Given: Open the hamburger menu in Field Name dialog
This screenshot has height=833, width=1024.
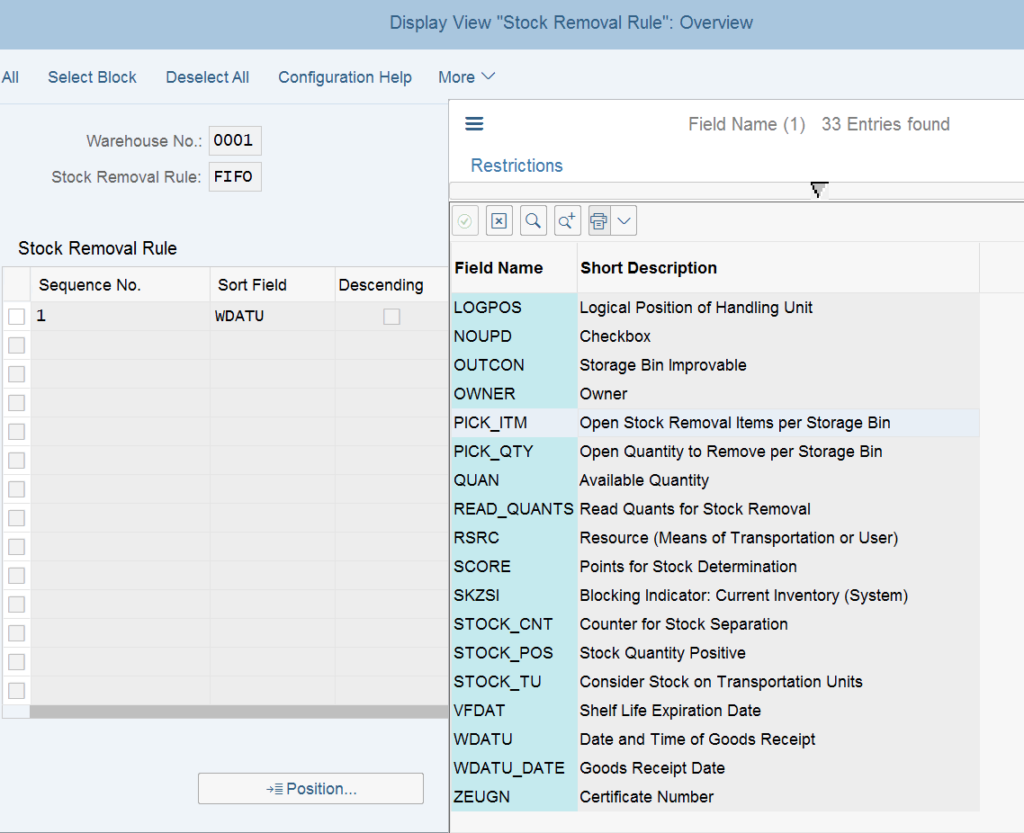Looking at the screenshot, I should pyautogui.click(x=474, y=124).
